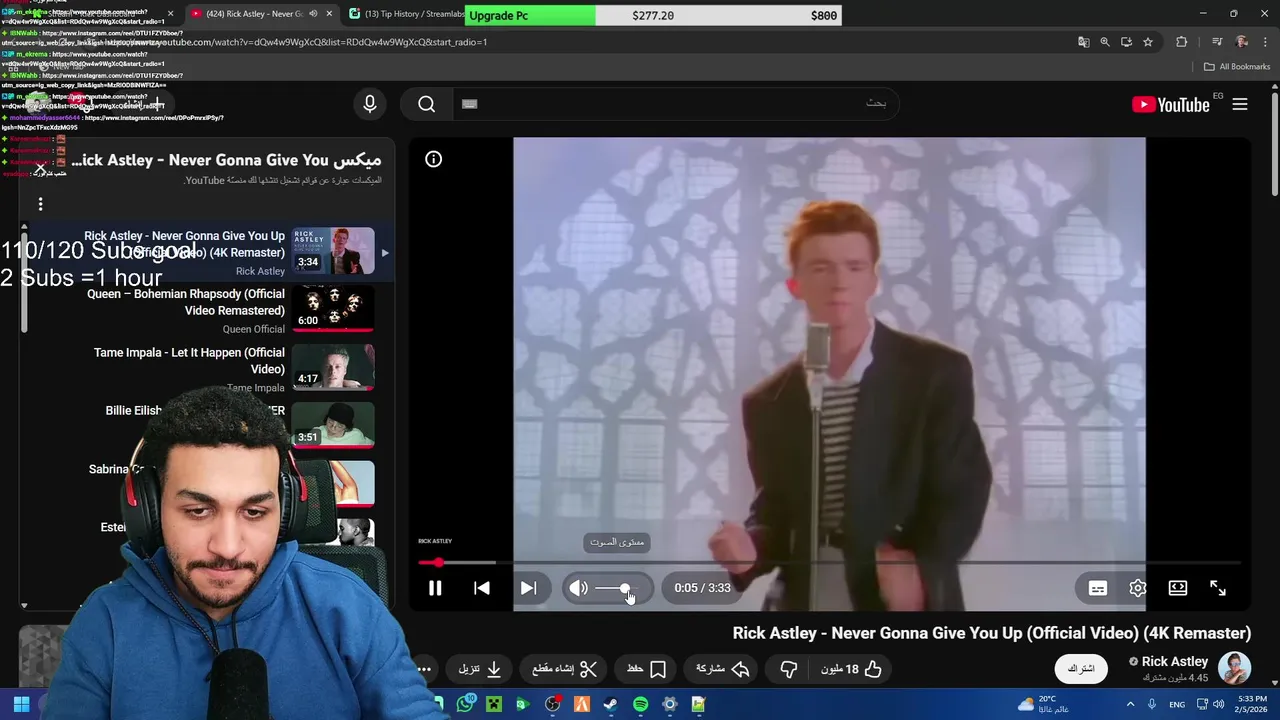Install app icon in address bar
This screenshot has width=1280, height=720.
click(x=1126, y=42)
